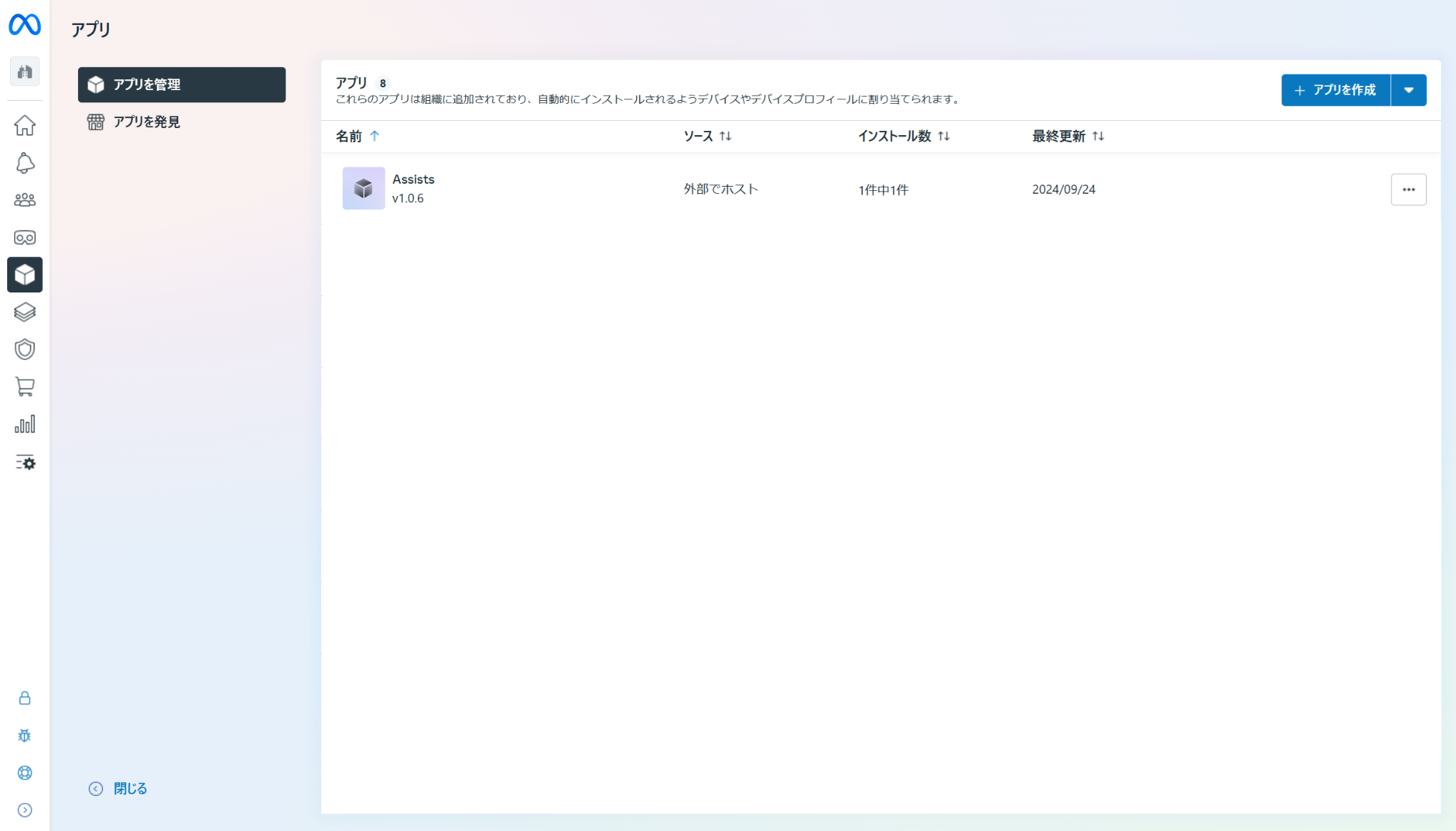Viewport: 1456px width, 831px height.
Task: Click the Assists app thumbnail
Action: 363,188
